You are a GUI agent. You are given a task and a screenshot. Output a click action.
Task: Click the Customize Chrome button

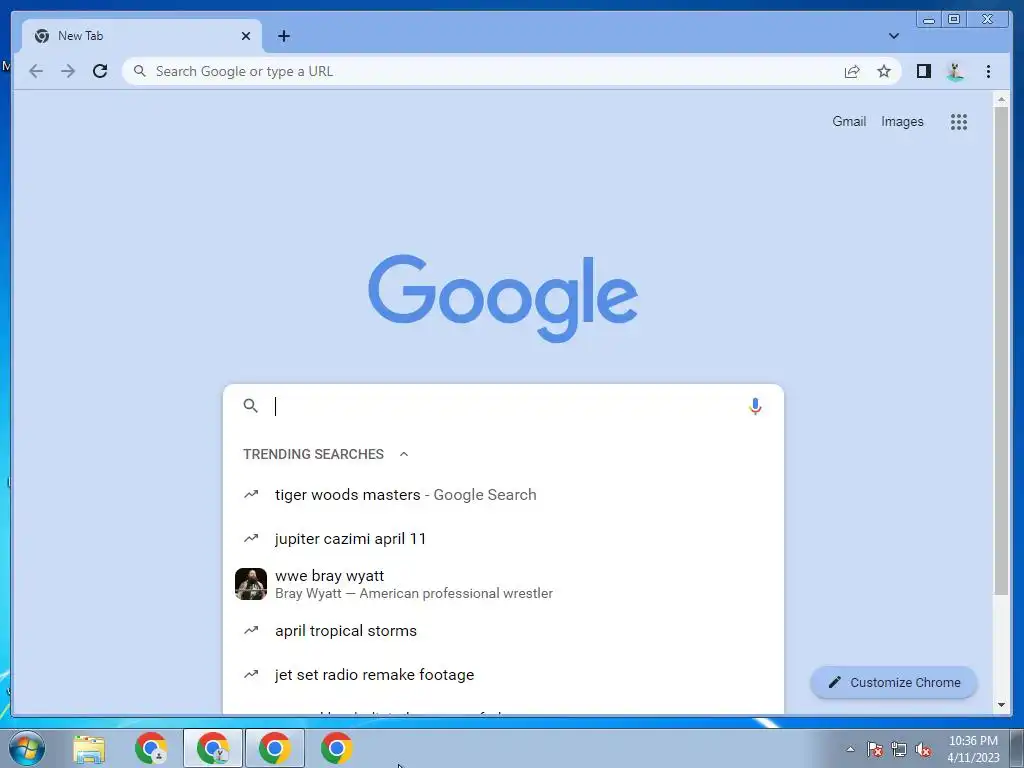[893, 682]
